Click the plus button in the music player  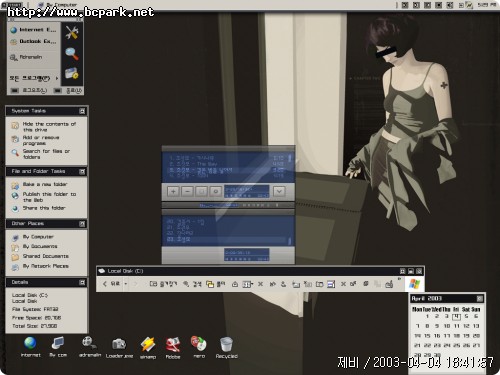[173, 191]
